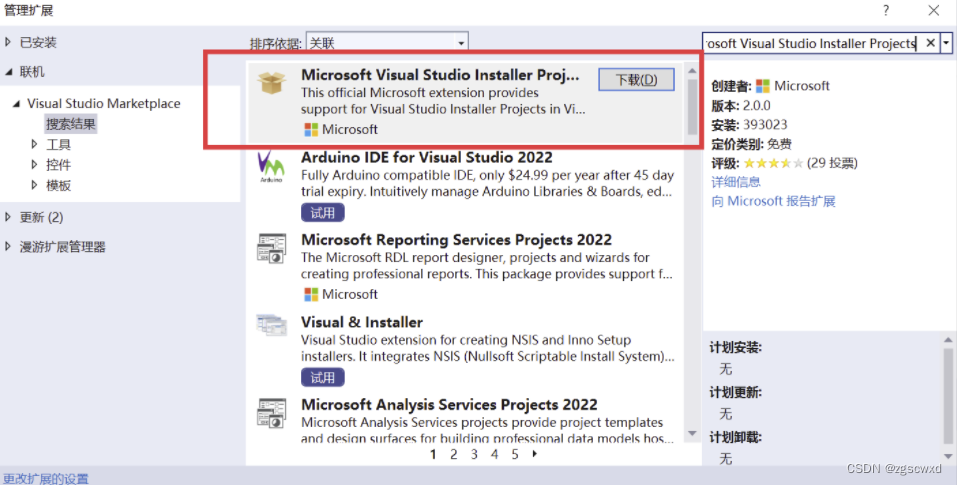Select Microsoft Analysis Services Projects 2022
Viewport: 957px width, 485px height.
[449, 404]
